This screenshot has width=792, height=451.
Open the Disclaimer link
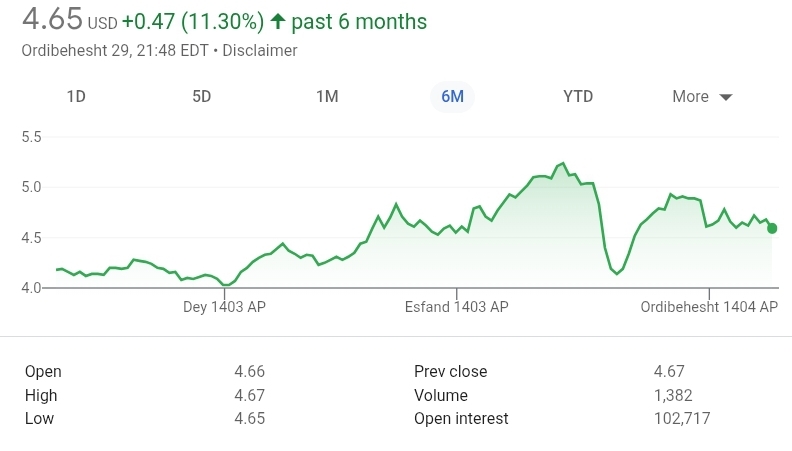coord(259,50)
